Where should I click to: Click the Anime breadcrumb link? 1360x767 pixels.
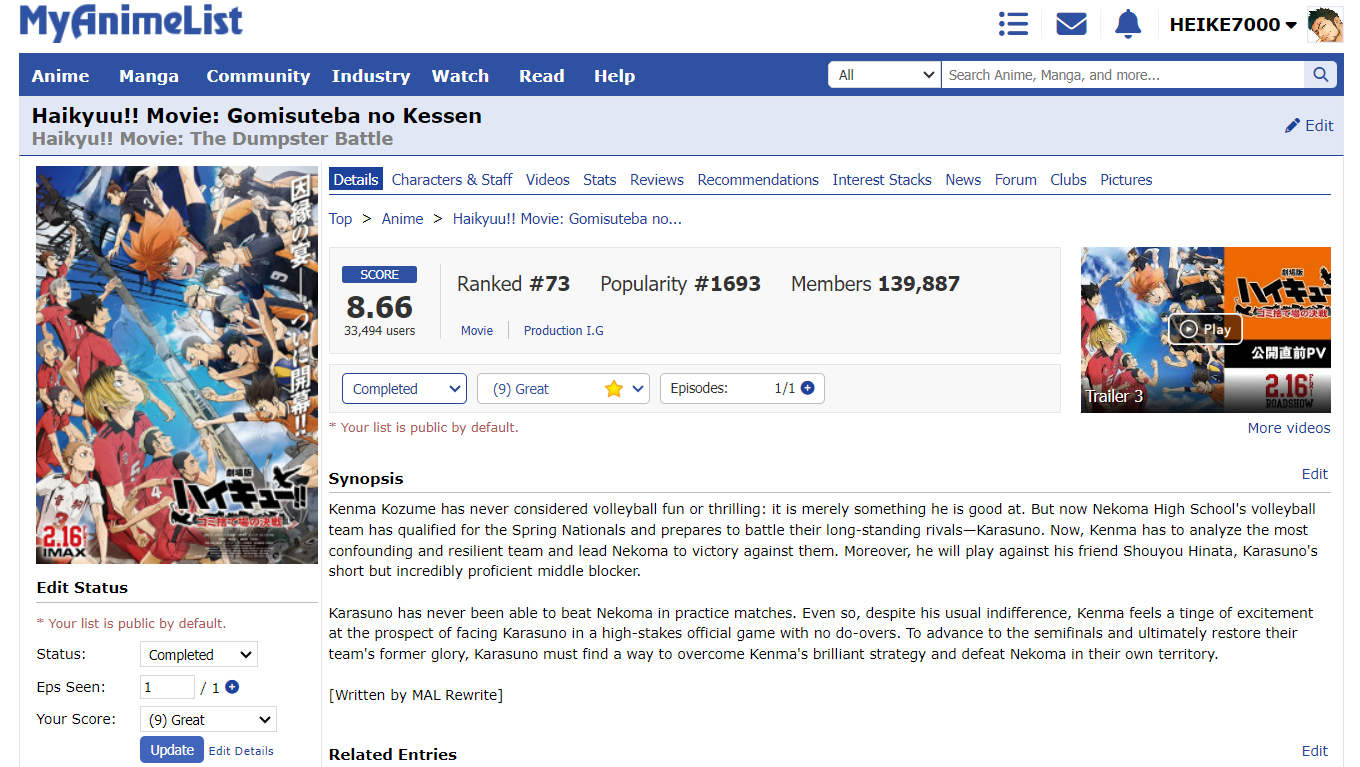point(402,219)
